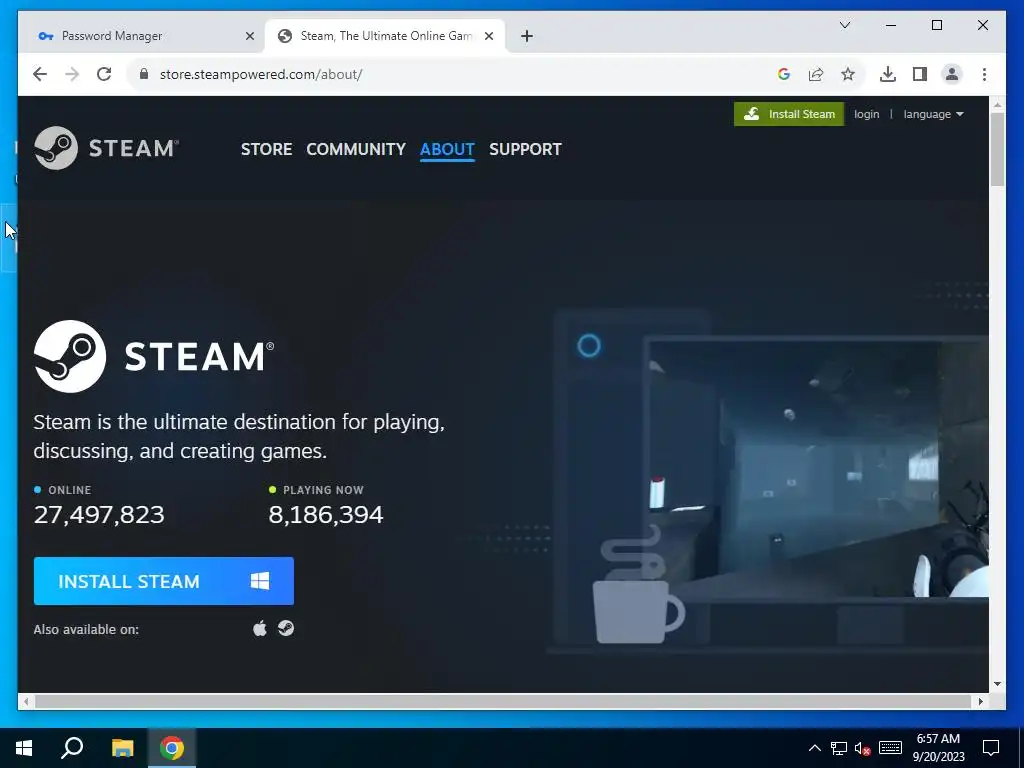The image size is (1024, 768).
Task: Open the Chrome three-dot menu
Action: tap(984, 74)
